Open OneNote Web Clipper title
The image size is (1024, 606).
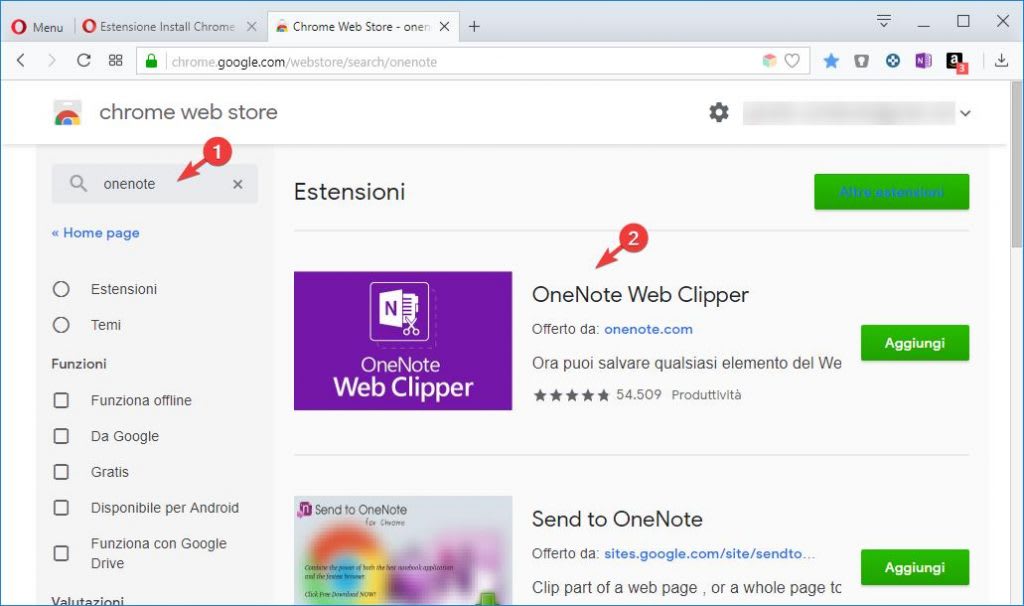pyautogui.click(x=640, y=295)
